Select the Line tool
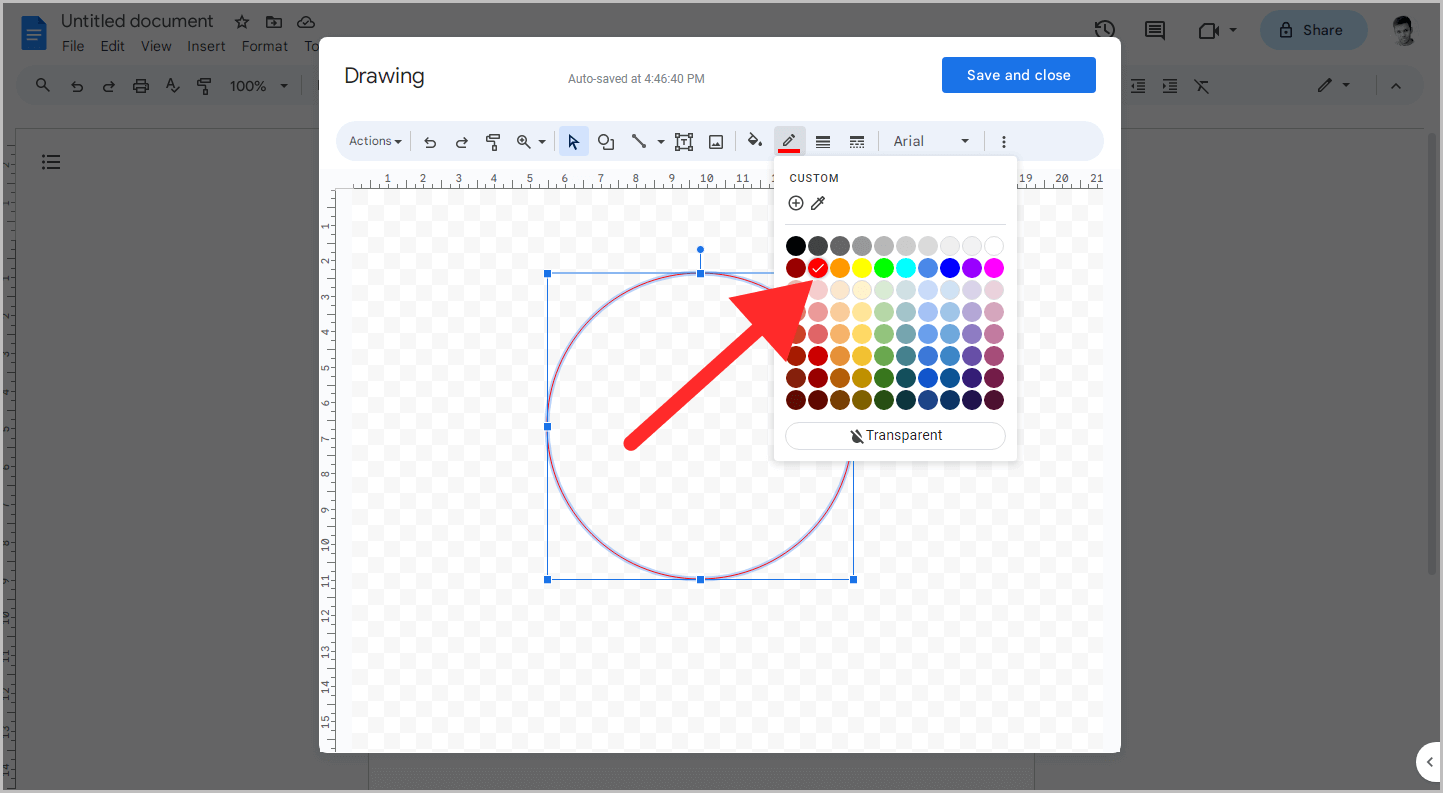This screenshot has width=1443, height=793. [641, 141]
